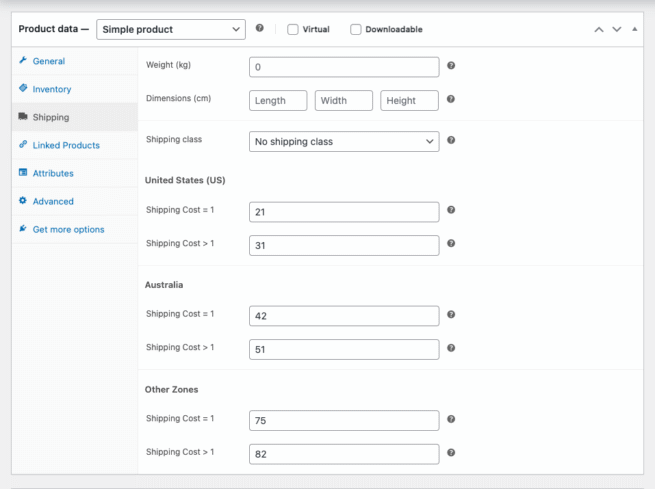This screenshot has width=655, height=489.
Task: Move Product data panel up with arrow
Action: [599, 30]
